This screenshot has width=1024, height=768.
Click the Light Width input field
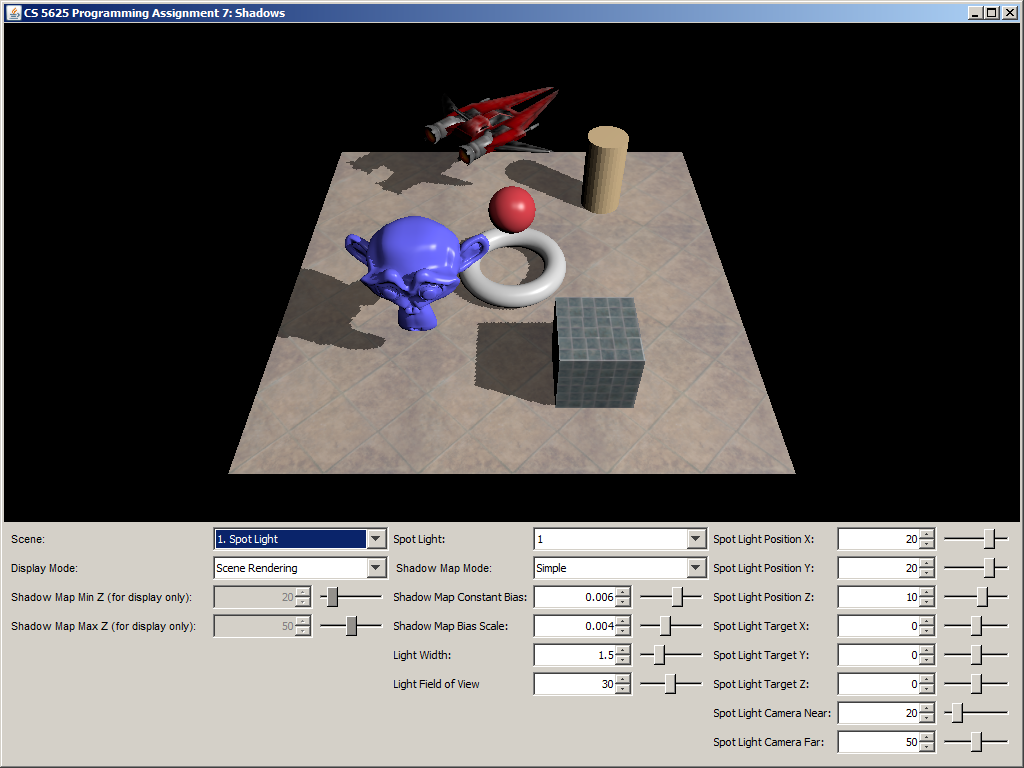tap(575, 655)
